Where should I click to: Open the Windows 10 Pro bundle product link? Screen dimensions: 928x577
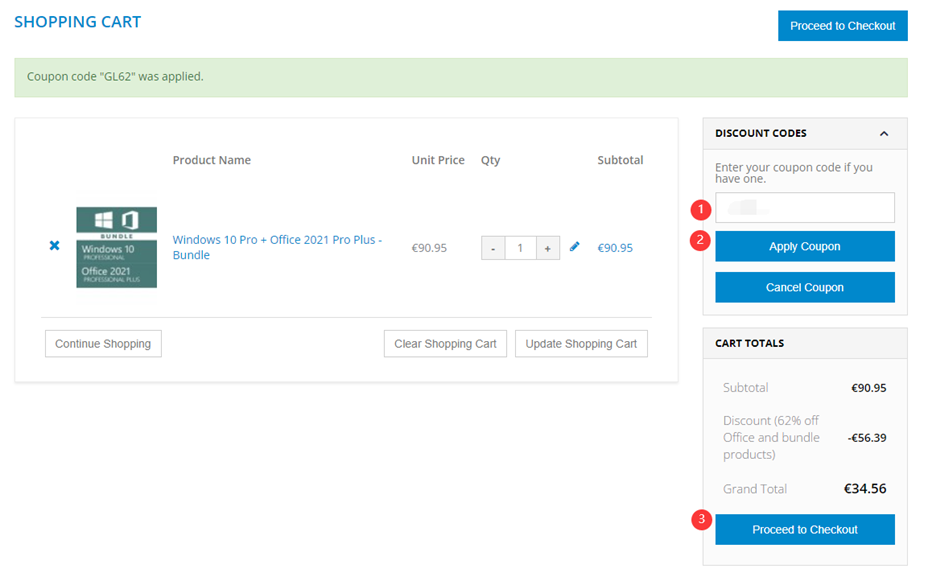coord(277,247)
